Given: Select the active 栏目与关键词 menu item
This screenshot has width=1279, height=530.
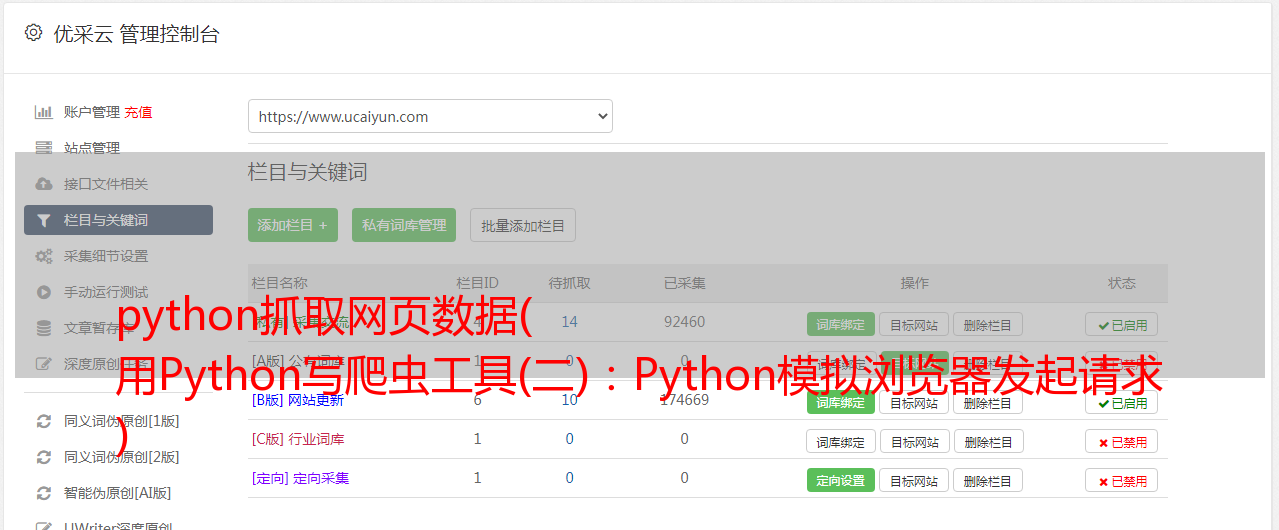Looking at the screenshot, I should pyautogui.click(x=118, y=220).
